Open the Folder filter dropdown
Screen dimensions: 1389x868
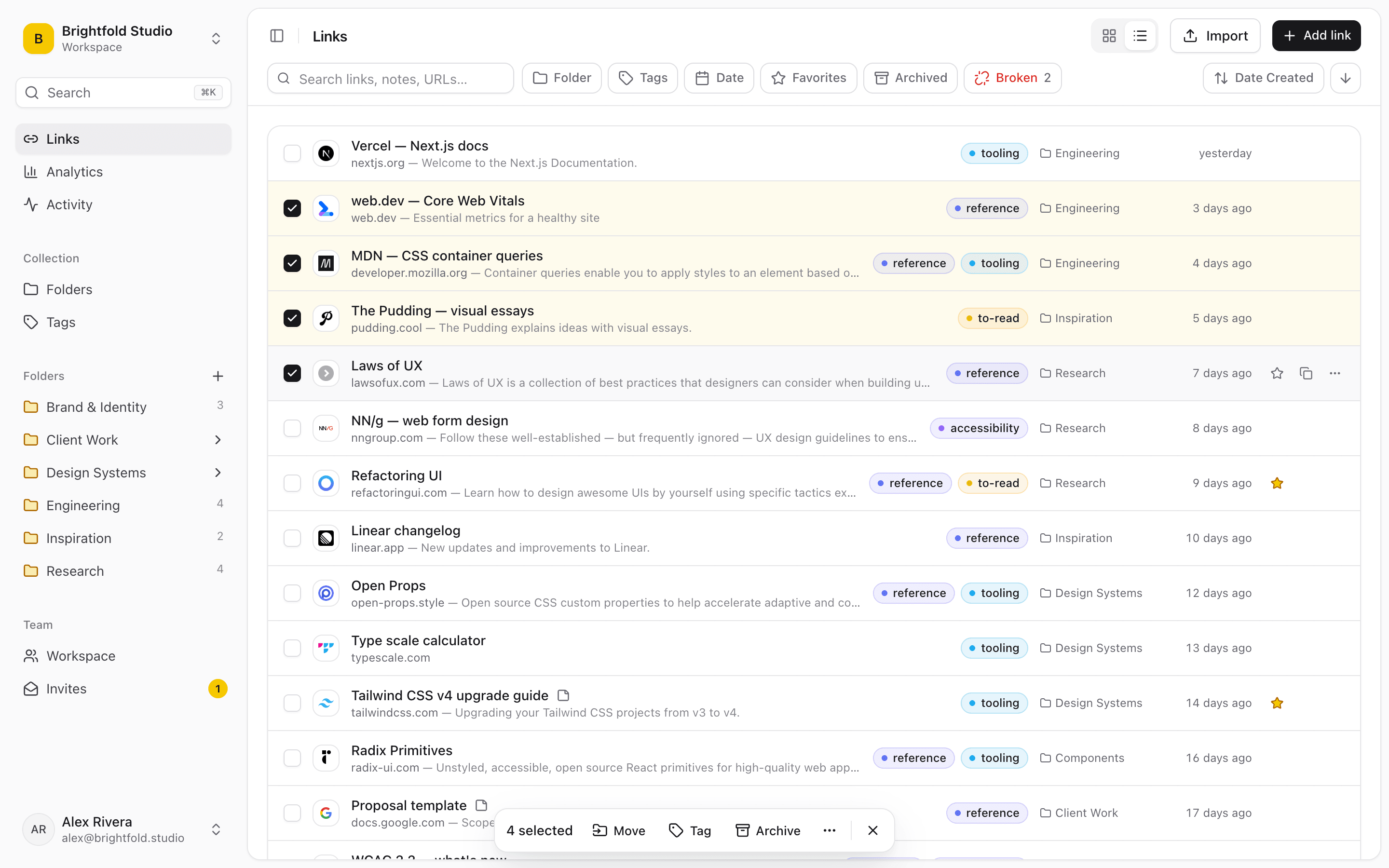pyautogui.click(x=561, y=78)
